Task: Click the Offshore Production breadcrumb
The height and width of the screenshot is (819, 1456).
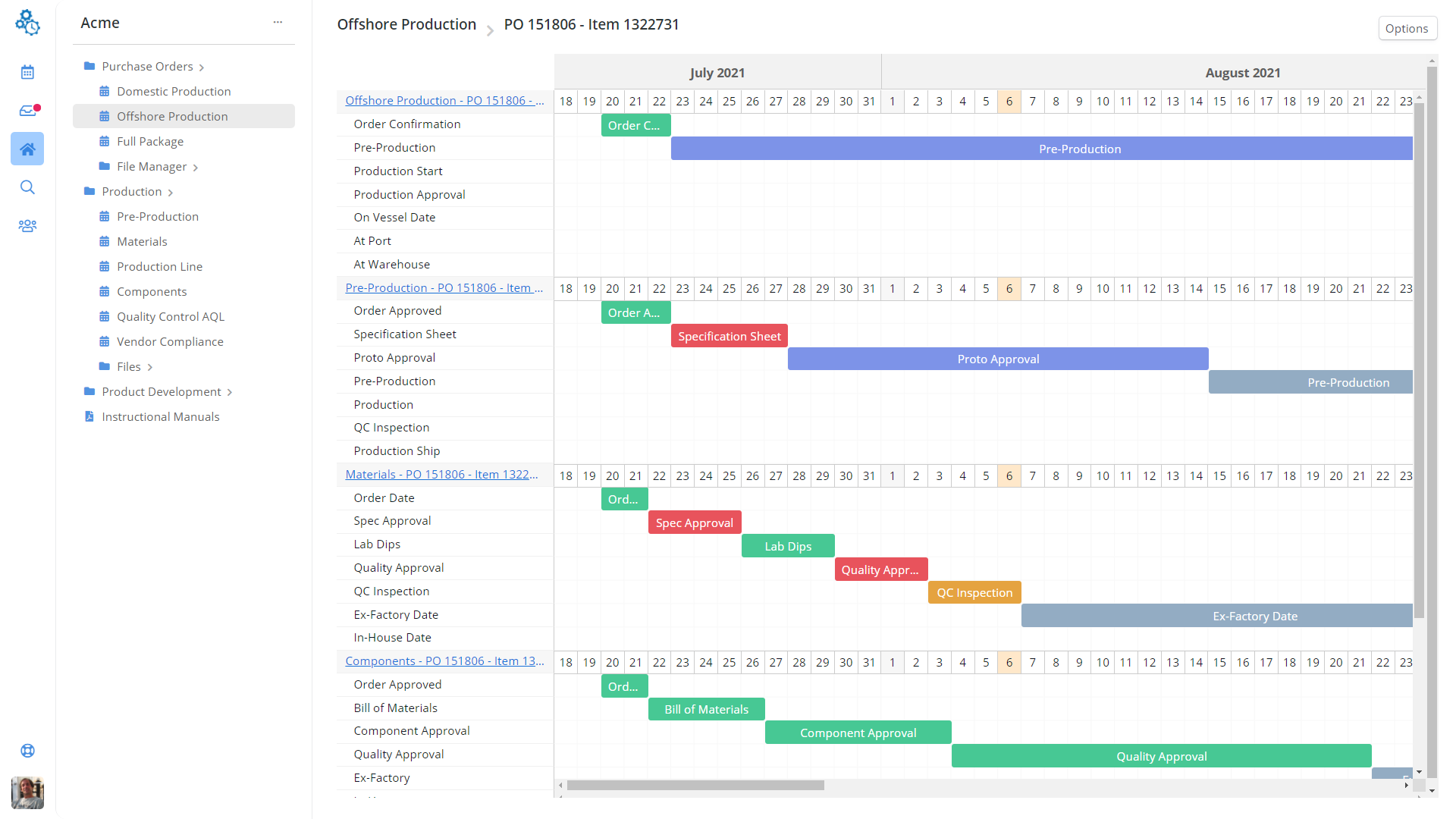Action: pyautogui.click(x=406, y=24)
